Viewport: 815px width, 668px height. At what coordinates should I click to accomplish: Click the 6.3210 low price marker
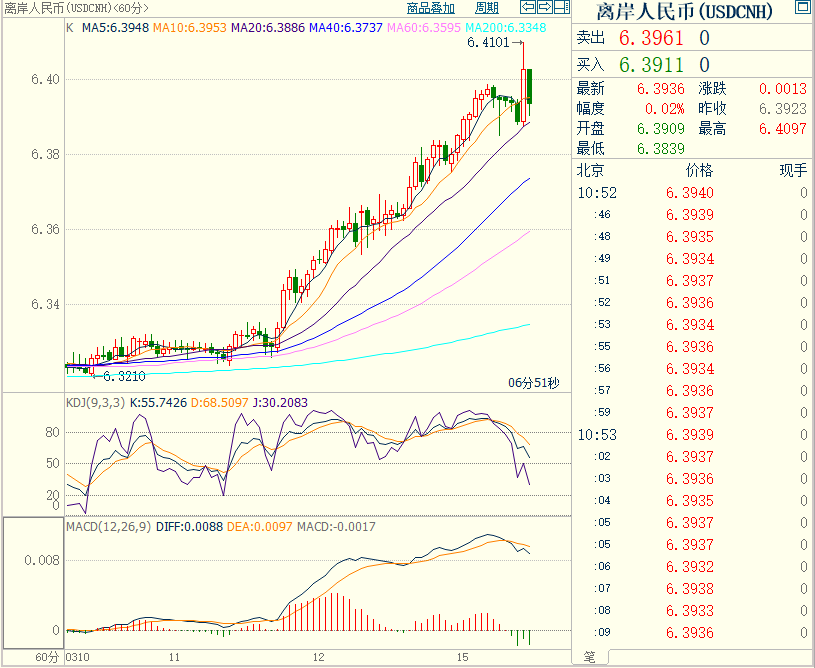coord(124,377)
